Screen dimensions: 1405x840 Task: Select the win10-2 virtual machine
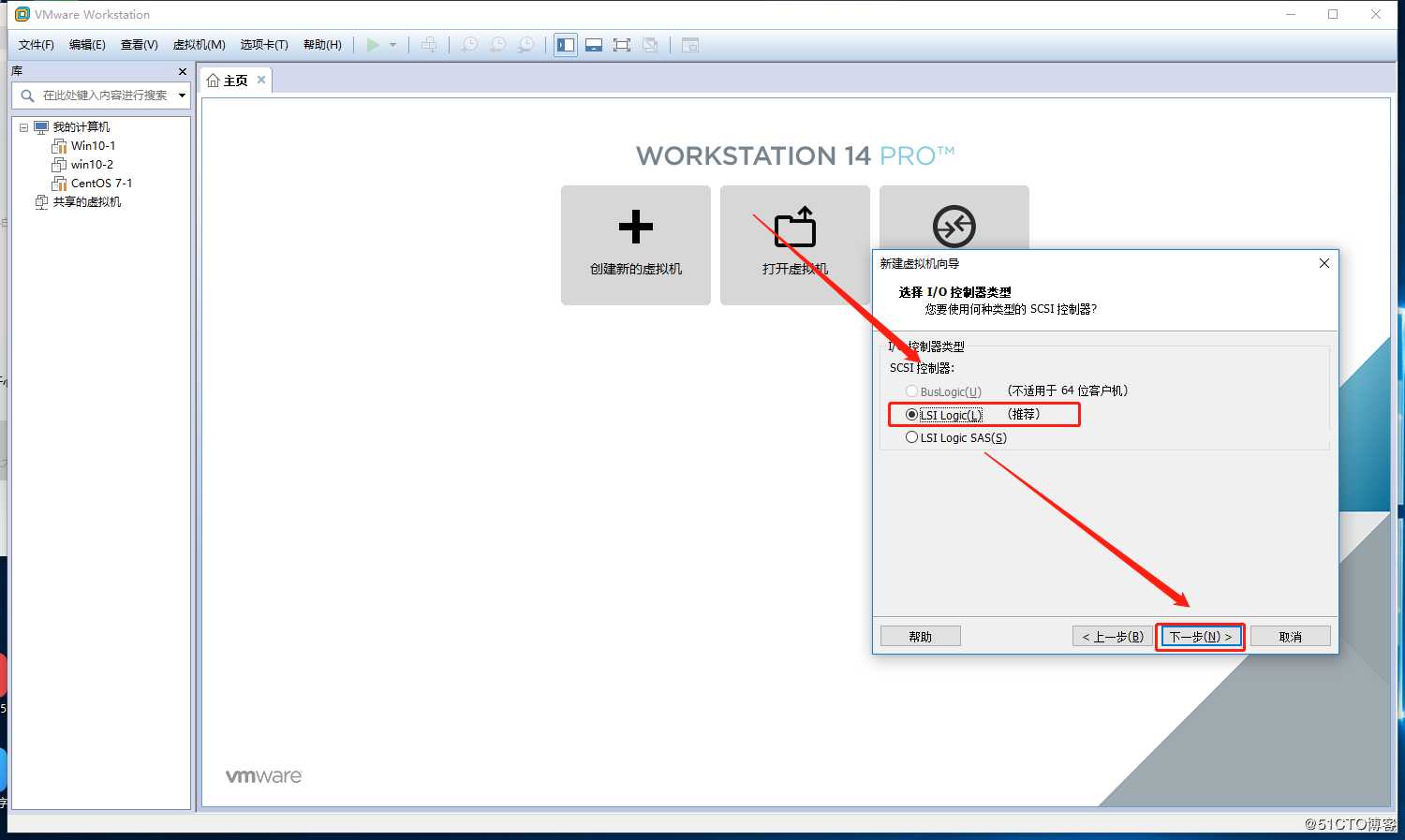92,165
